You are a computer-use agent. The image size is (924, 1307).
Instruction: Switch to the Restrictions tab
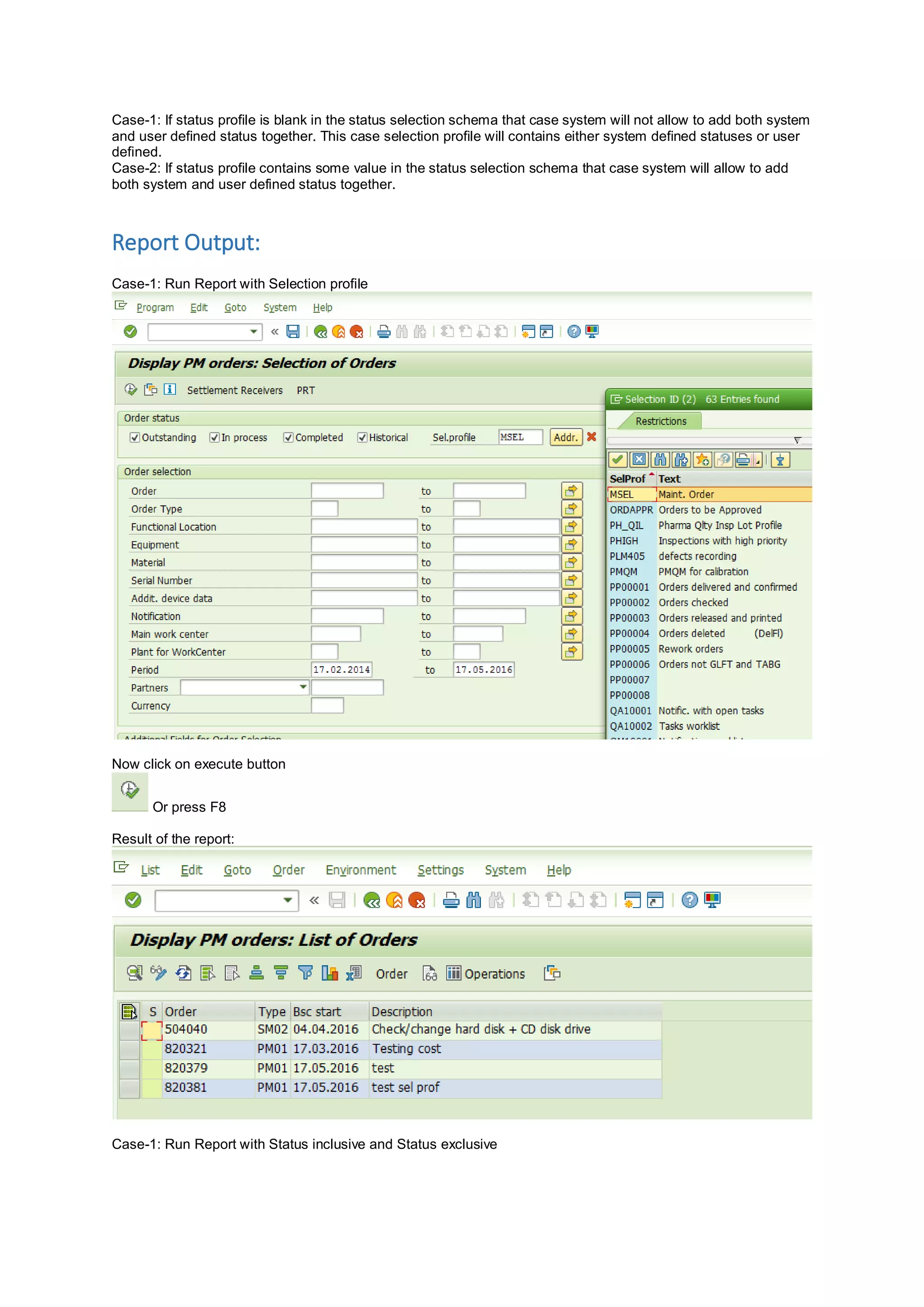661,421
